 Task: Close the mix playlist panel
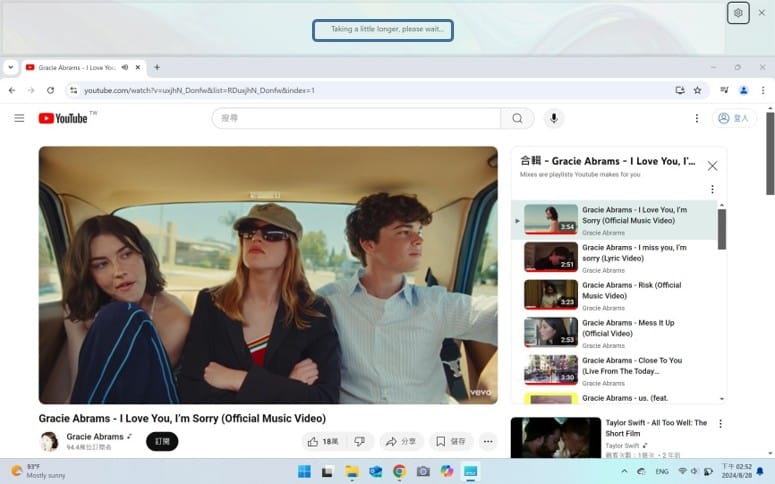click(x=712, y=166)
